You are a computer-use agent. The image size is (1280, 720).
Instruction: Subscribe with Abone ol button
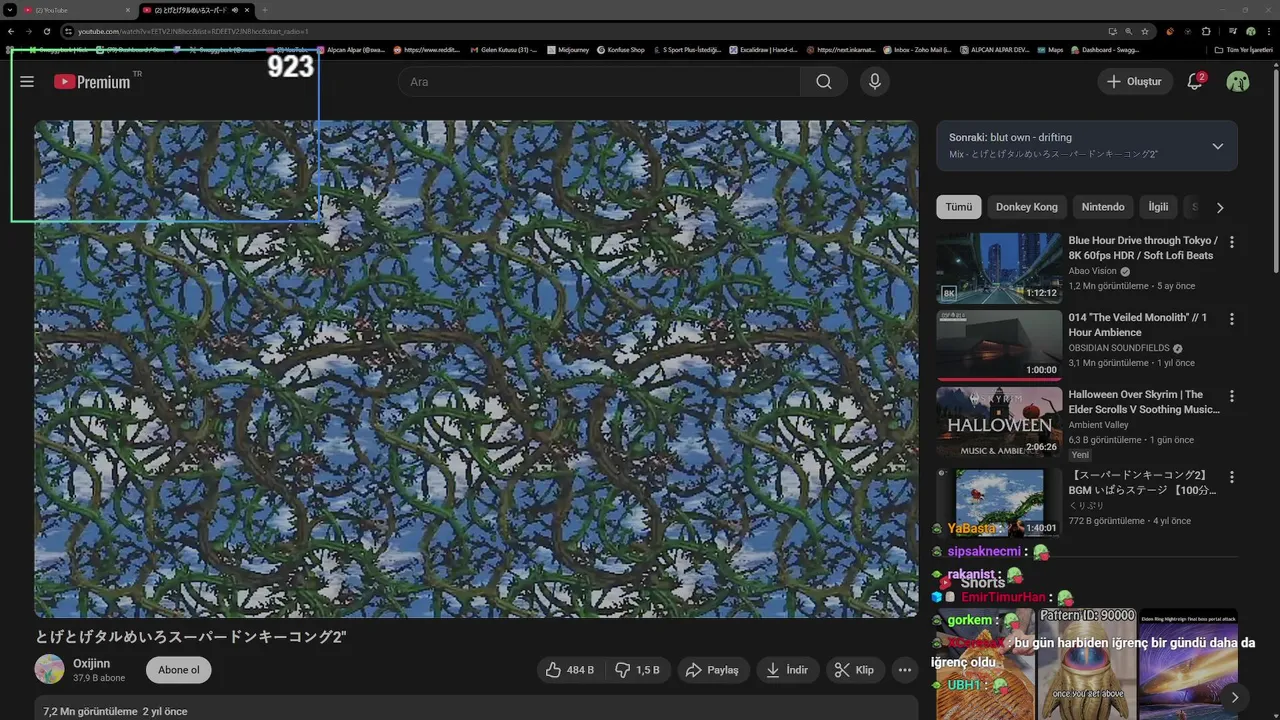[x=179, y=670]
